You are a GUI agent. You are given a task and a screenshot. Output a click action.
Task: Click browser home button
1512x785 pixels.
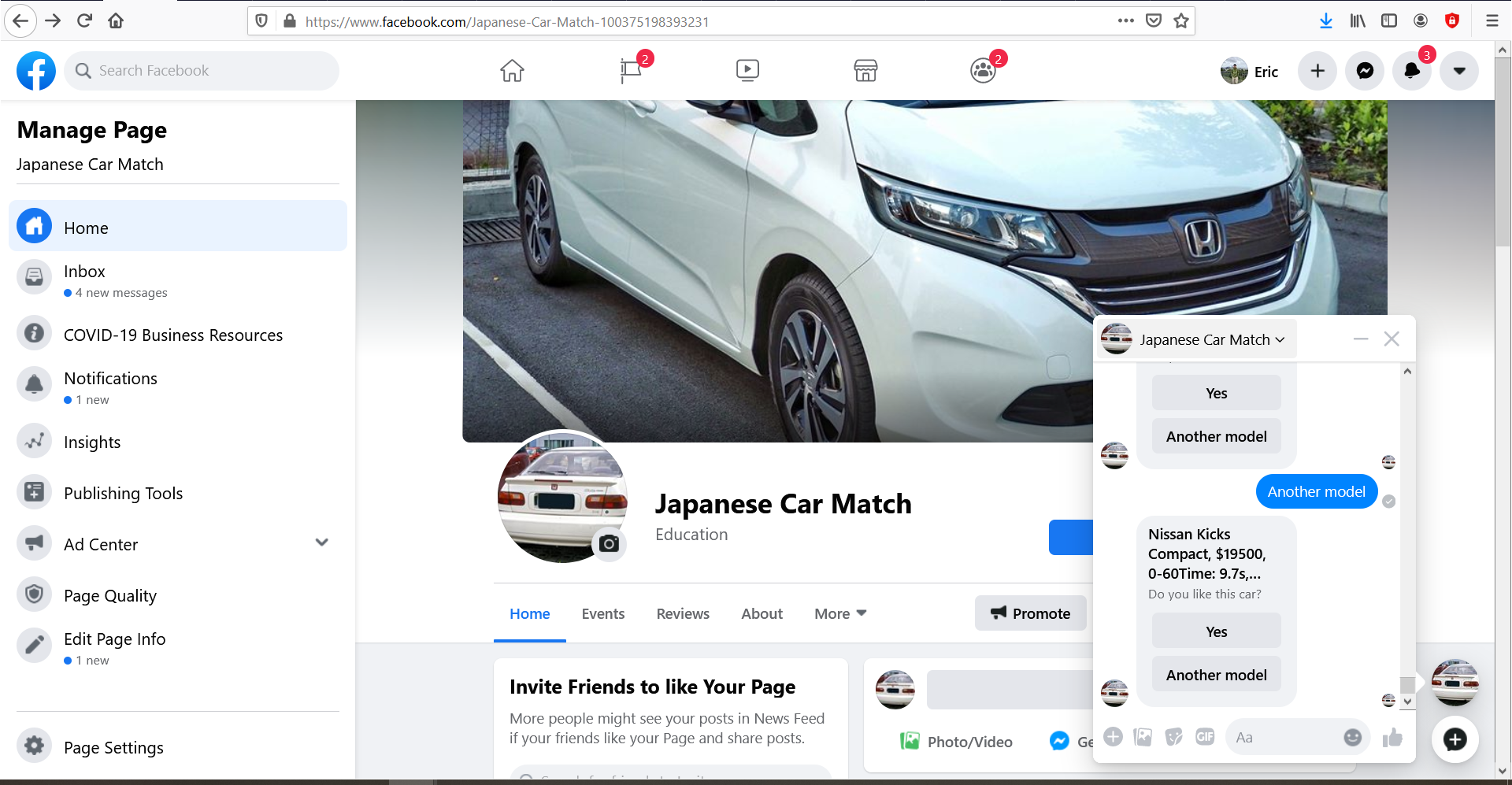[x=116, y=21]
